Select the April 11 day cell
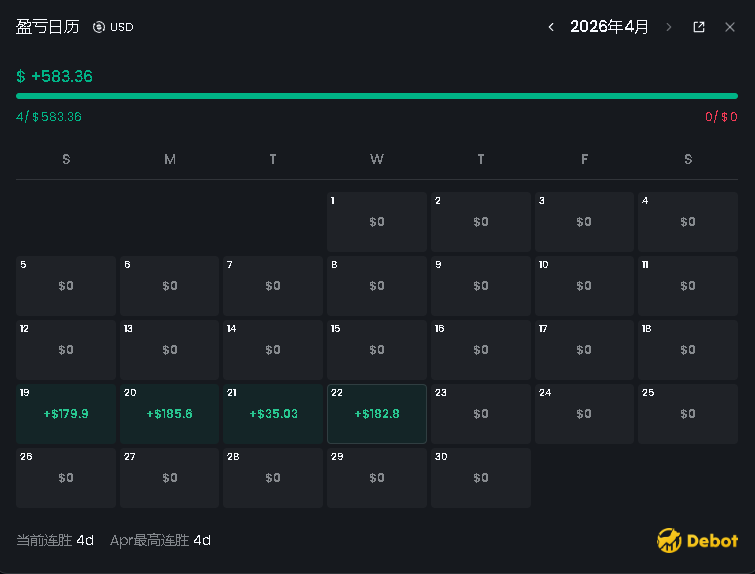The width and height of the screenshot is (755, 574). [x=688, y=286]
